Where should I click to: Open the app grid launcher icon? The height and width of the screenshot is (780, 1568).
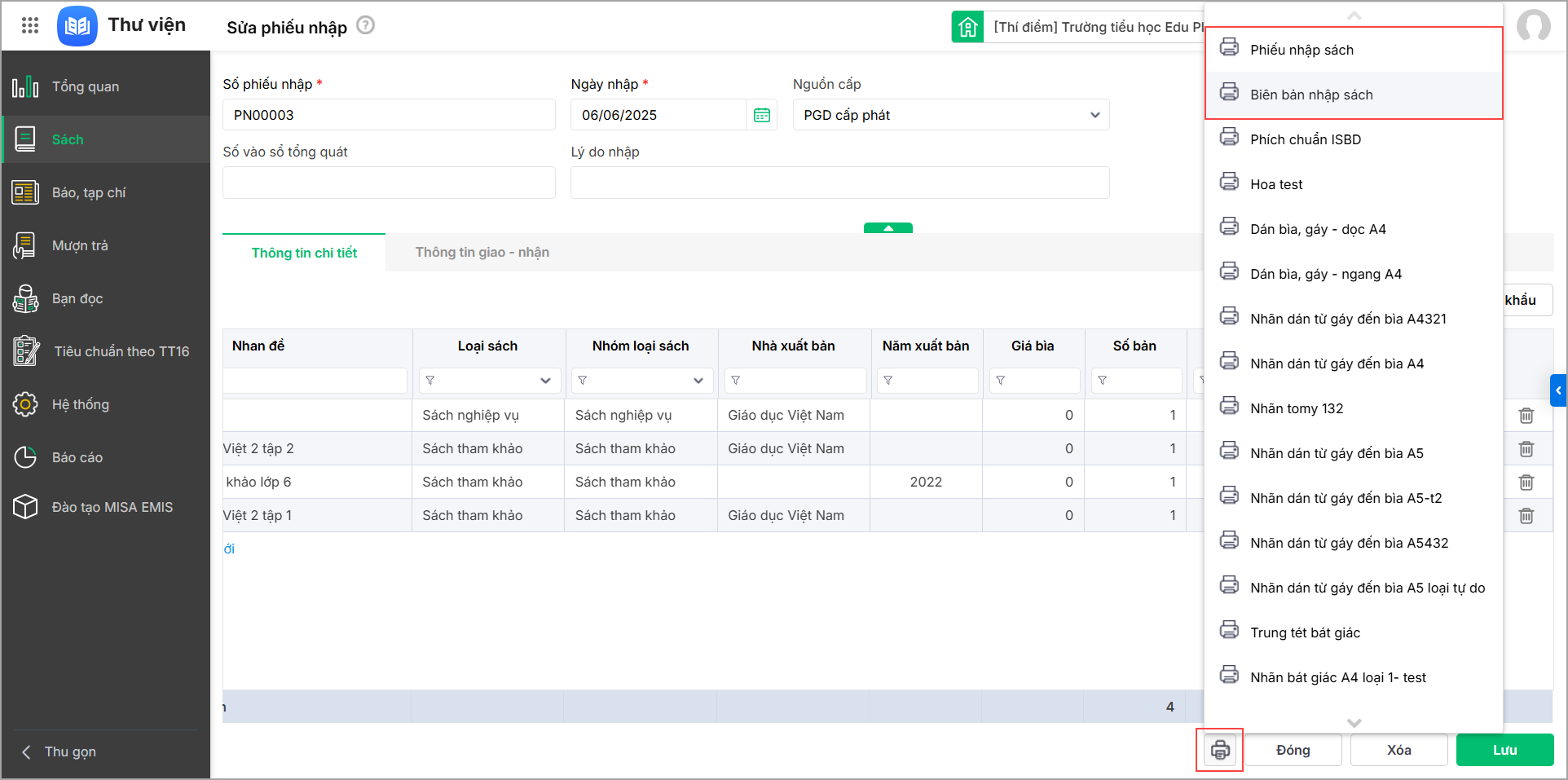pyautogui.click(x=30, y=25)
